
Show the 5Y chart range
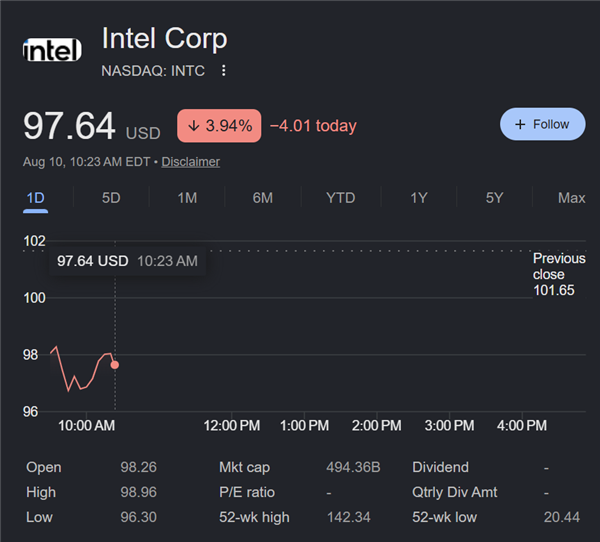tap(494, 198)
